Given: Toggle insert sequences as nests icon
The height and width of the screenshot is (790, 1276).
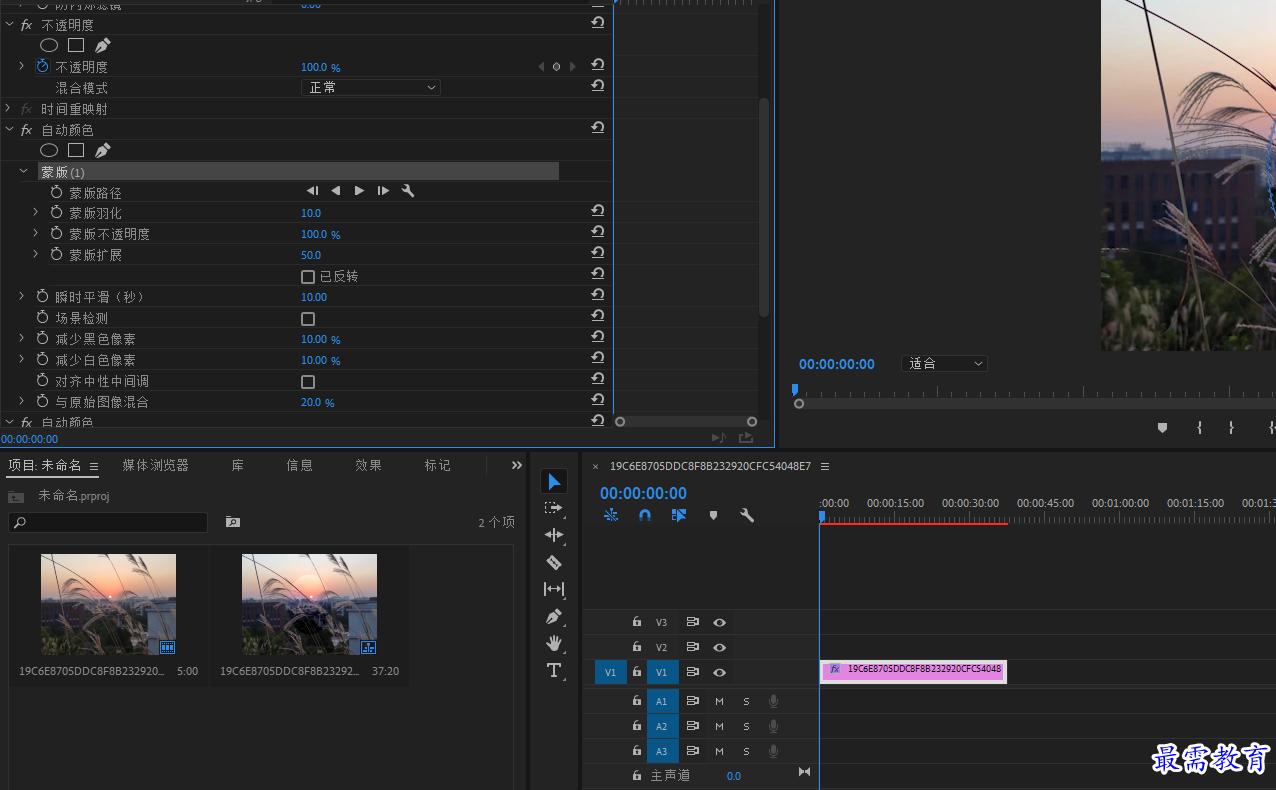Looking at the screenshot, I should tap(611, 515).
